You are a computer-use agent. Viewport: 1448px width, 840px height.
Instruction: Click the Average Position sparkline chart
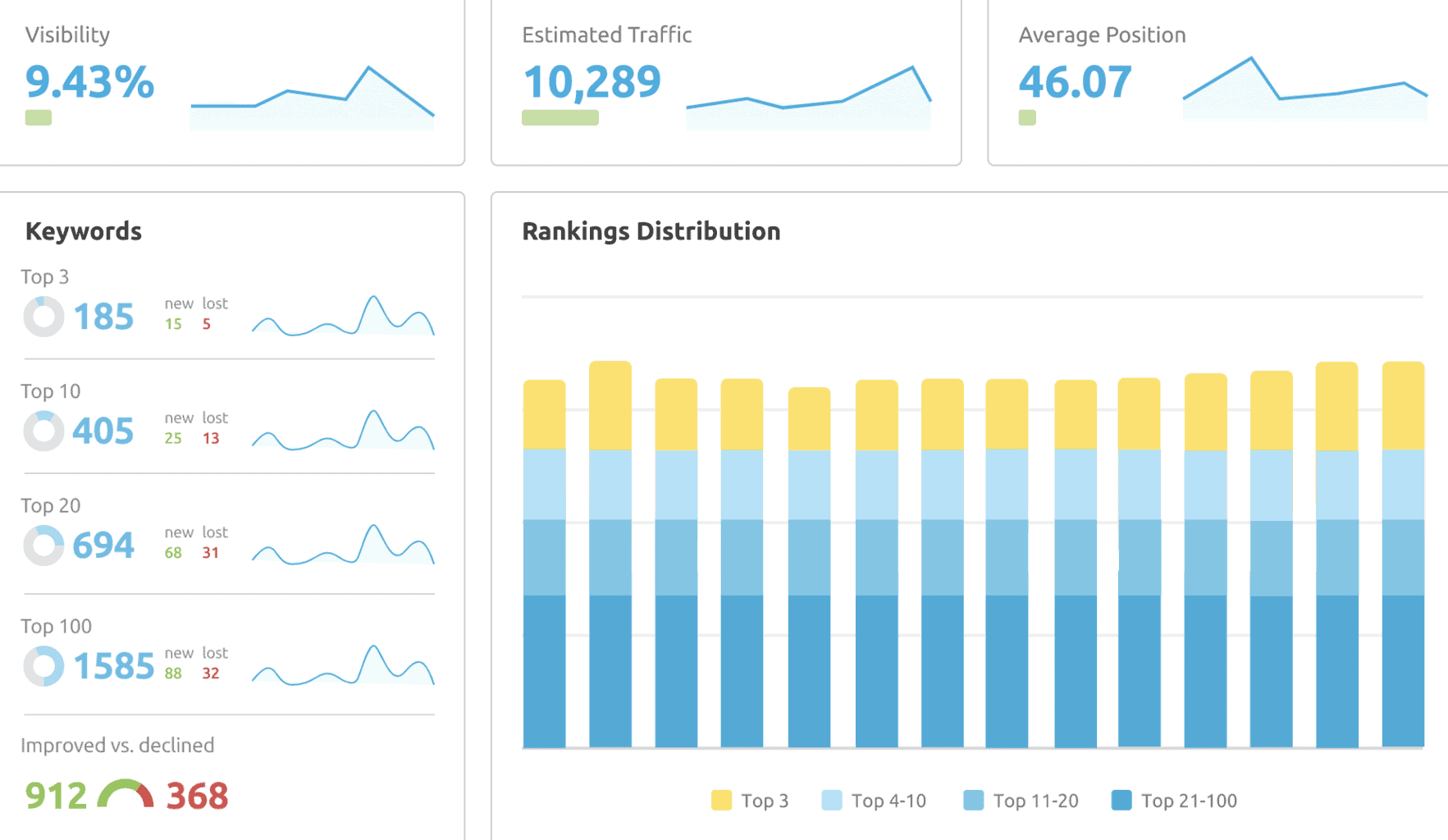tap(1304, 90)
